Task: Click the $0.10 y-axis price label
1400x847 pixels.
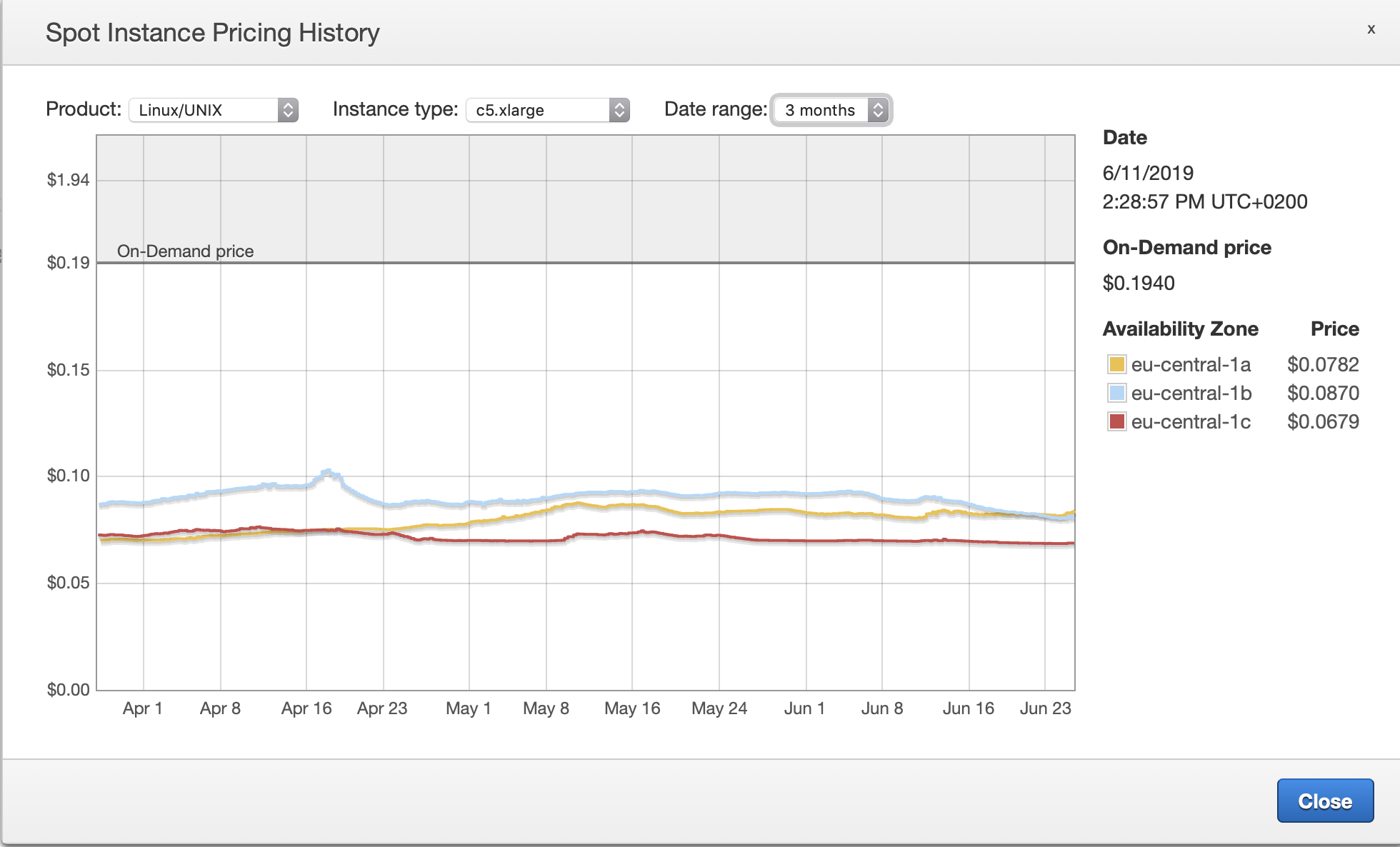Action: click(68, 476)
